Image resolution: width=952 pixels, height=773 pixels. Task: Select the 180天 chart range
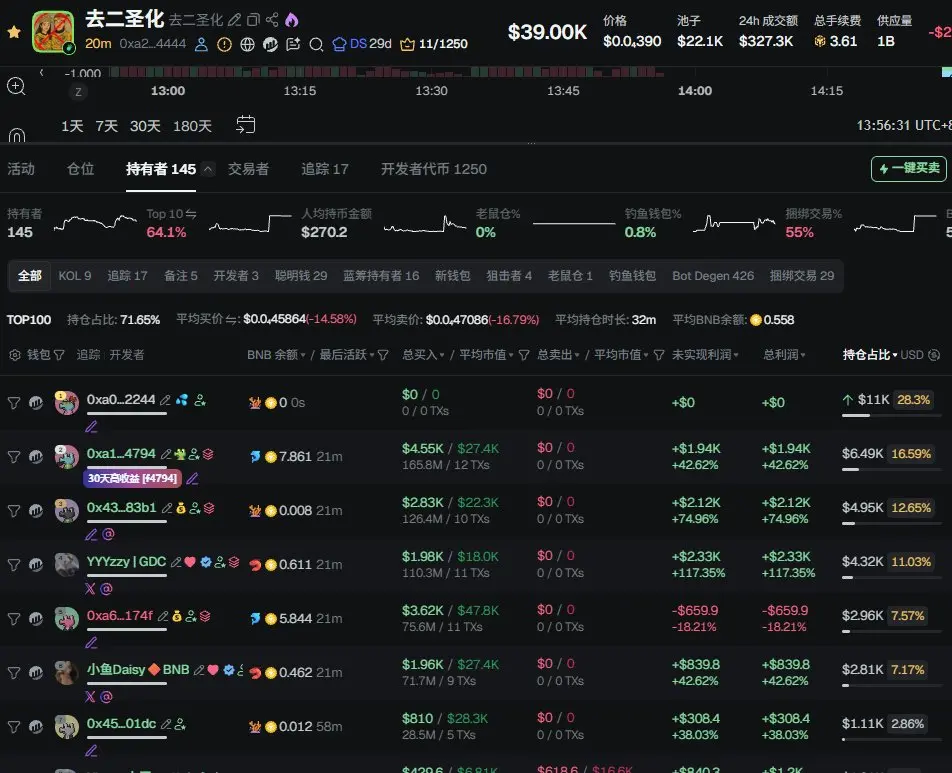(192, 126)
